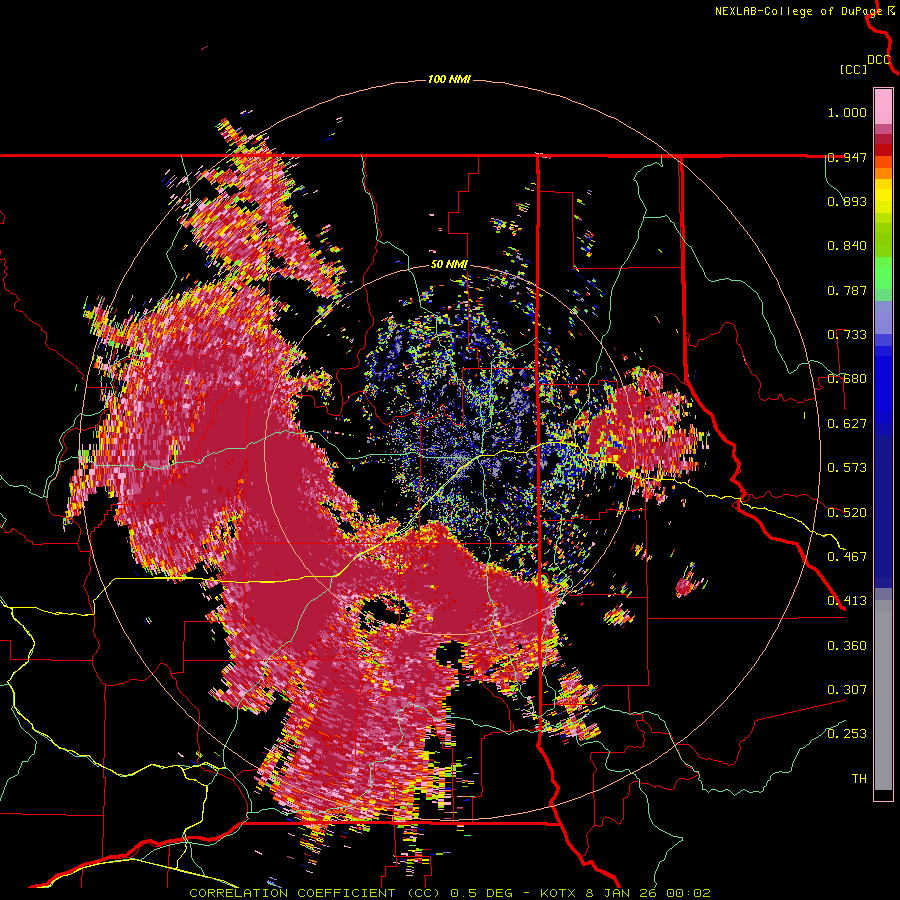The width and height of the screenshot is (900, 900).
Task: Click the 0.680 color scale value
Action: [x=847, y=379]
